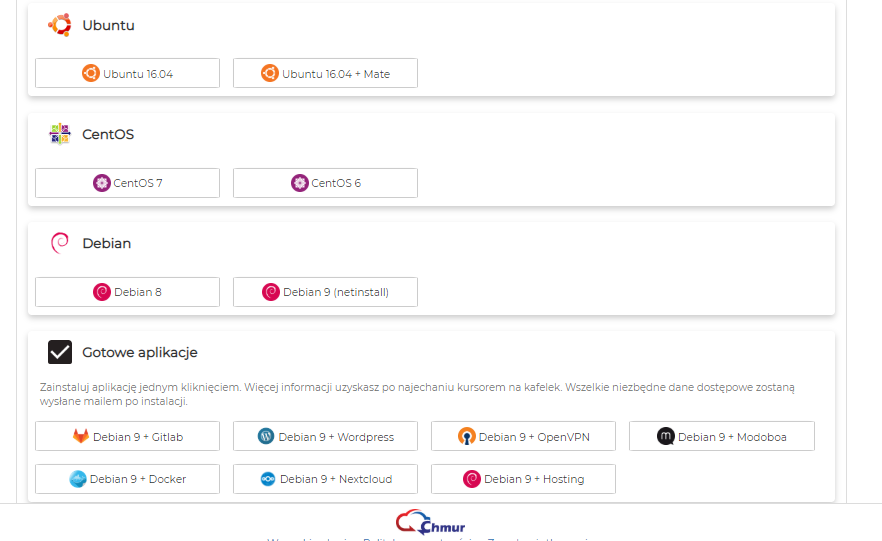Click the checkmark icon beside Gotowe aplikacje
This screenshot has width=882, height=541.
tap(60, 352)
